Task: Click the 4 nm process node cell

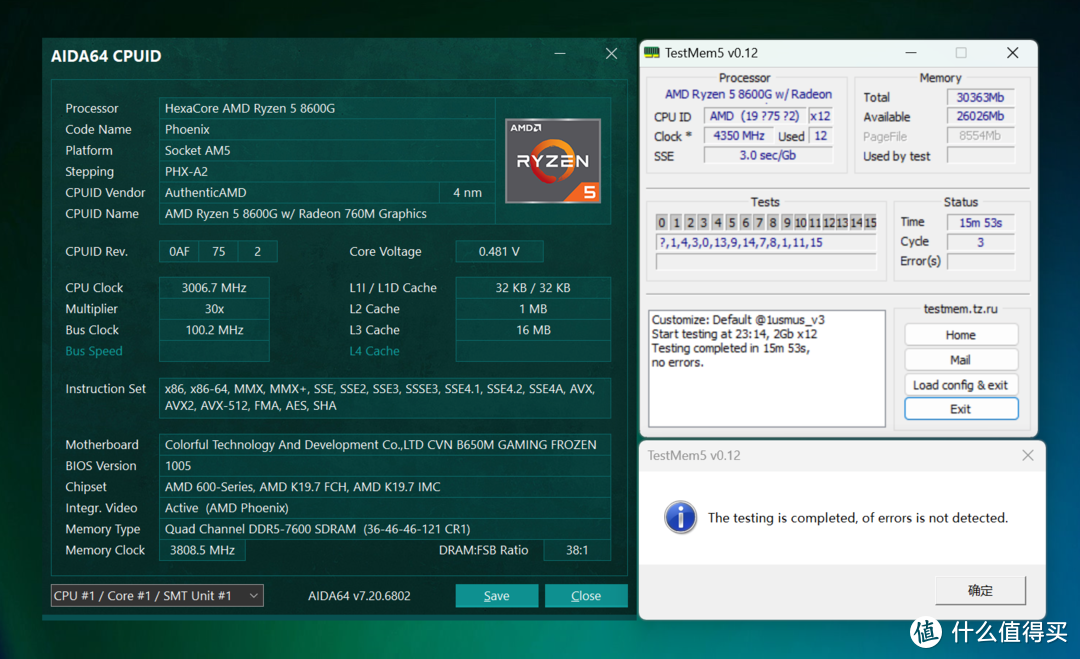Action: 468,193
